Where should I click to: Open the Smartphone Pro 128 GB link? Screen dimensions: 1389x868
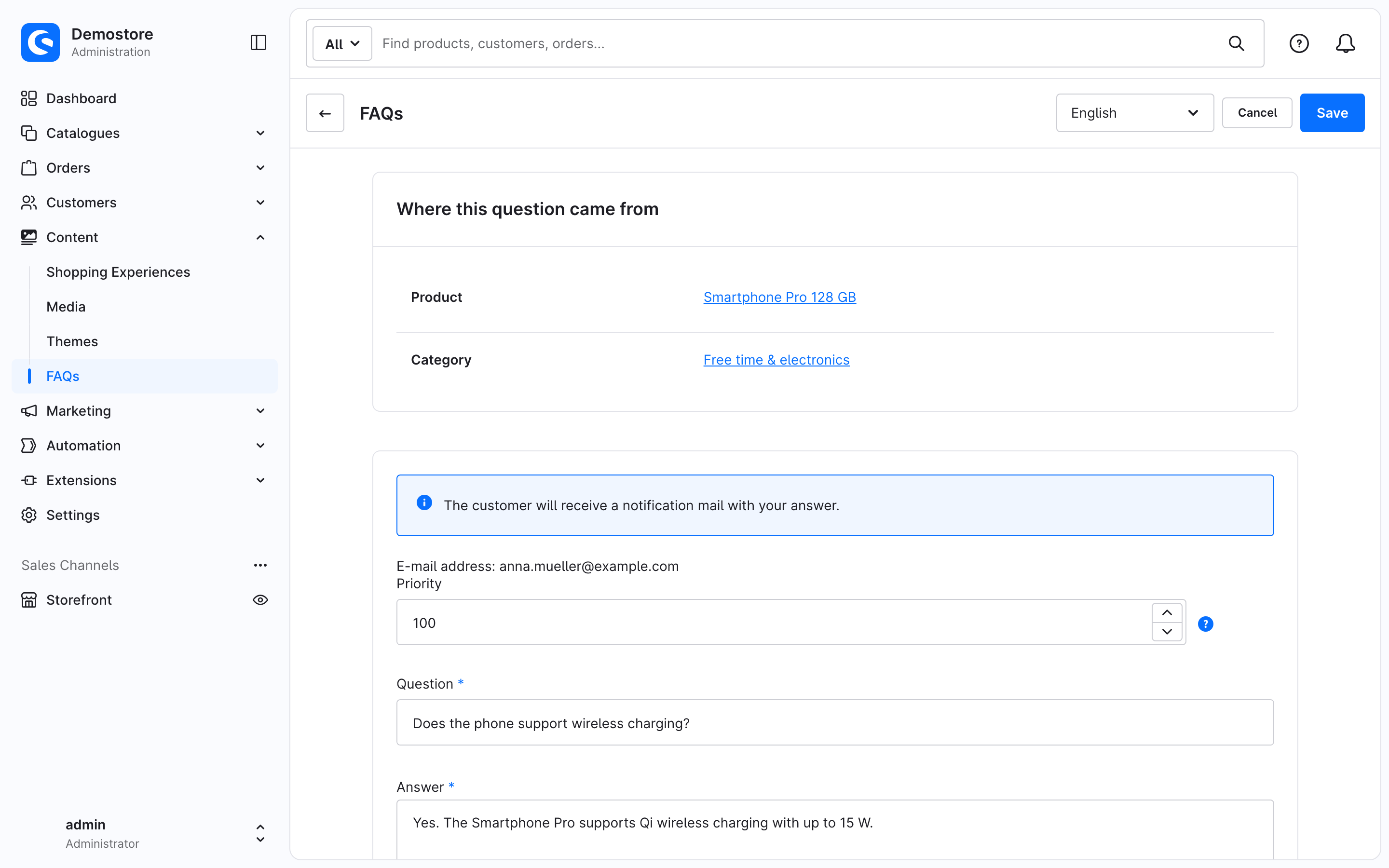pyautogui.click(x=779, y=297)
